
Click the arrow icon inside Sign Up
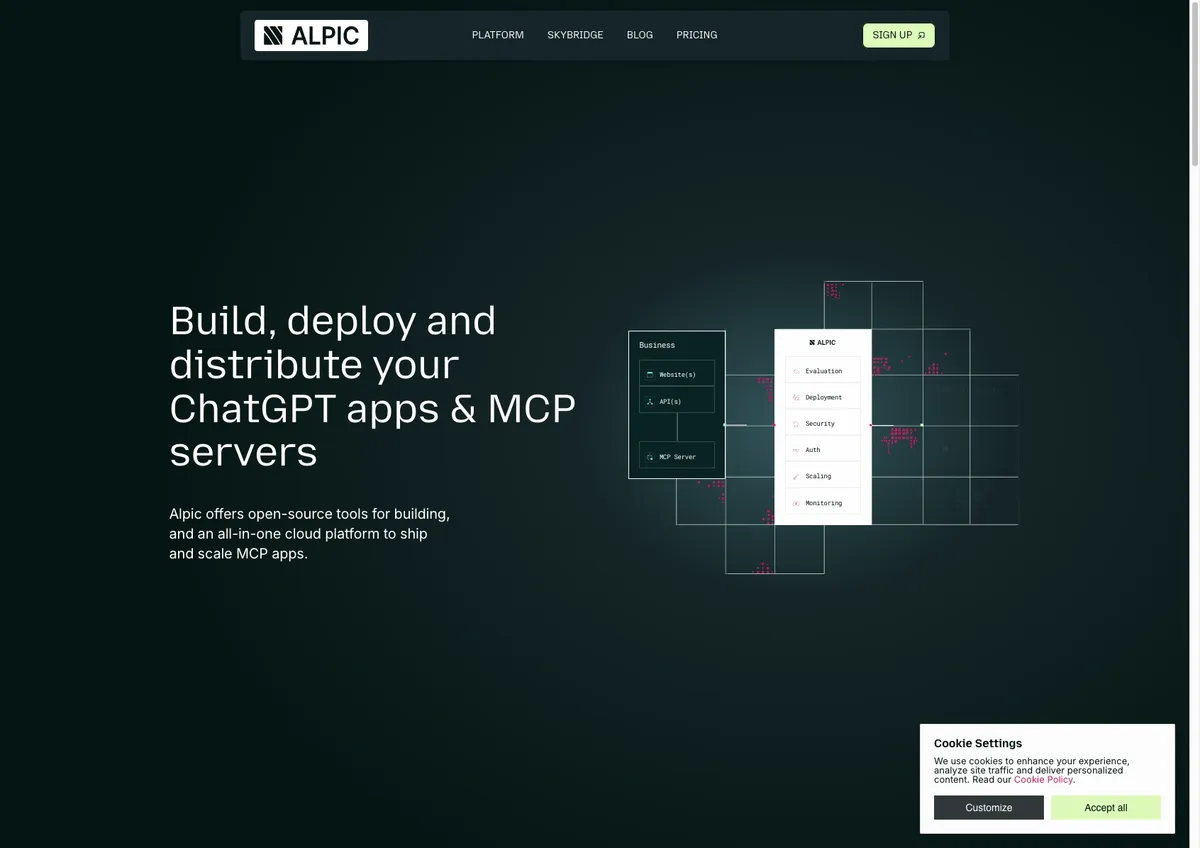[x=921, y=35]
